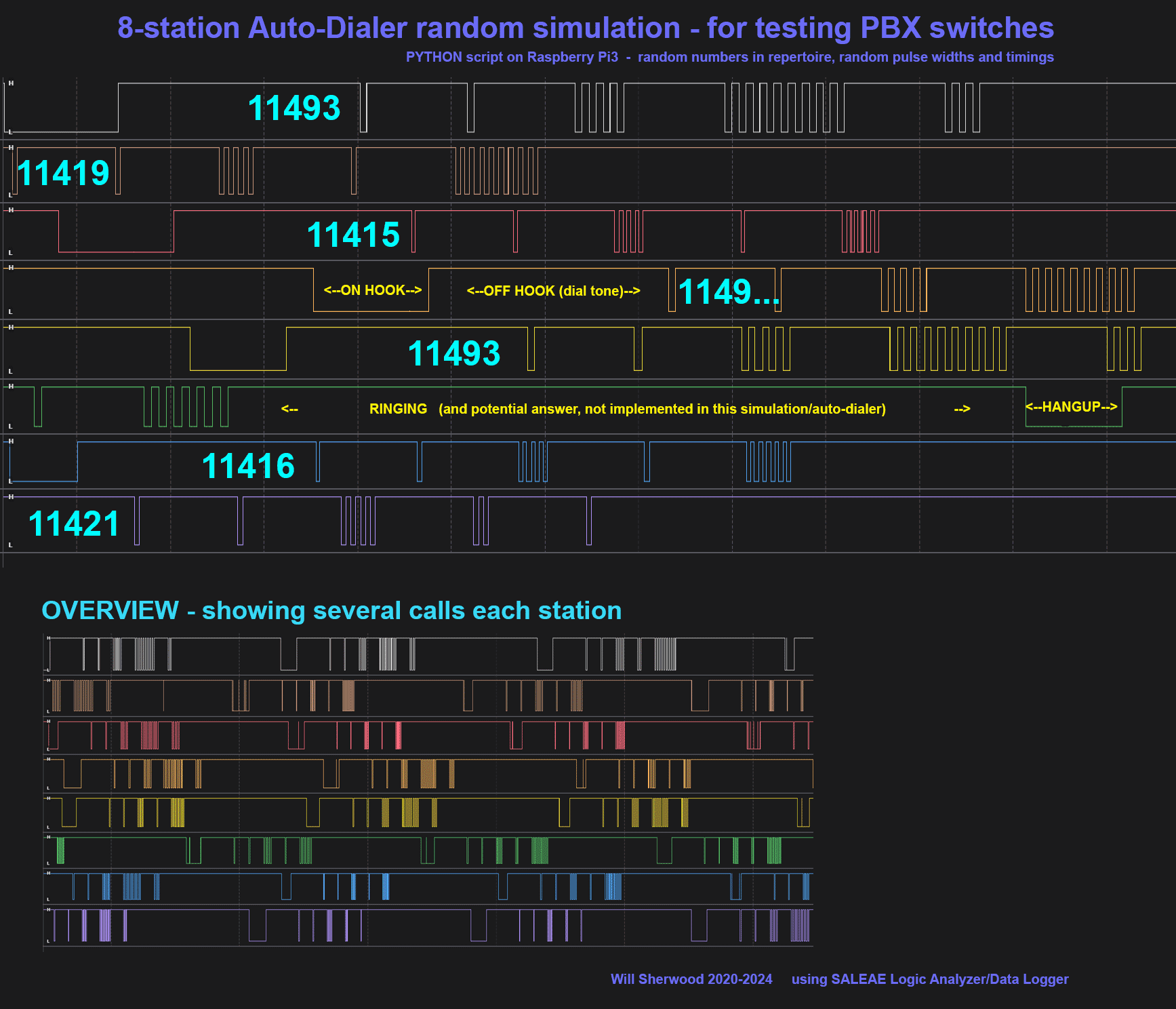Viewport: 1176px width, 1009px height.
Task: Click the right arrow after the ringing note
Action: pyautogui.click(x=962, y=409)
